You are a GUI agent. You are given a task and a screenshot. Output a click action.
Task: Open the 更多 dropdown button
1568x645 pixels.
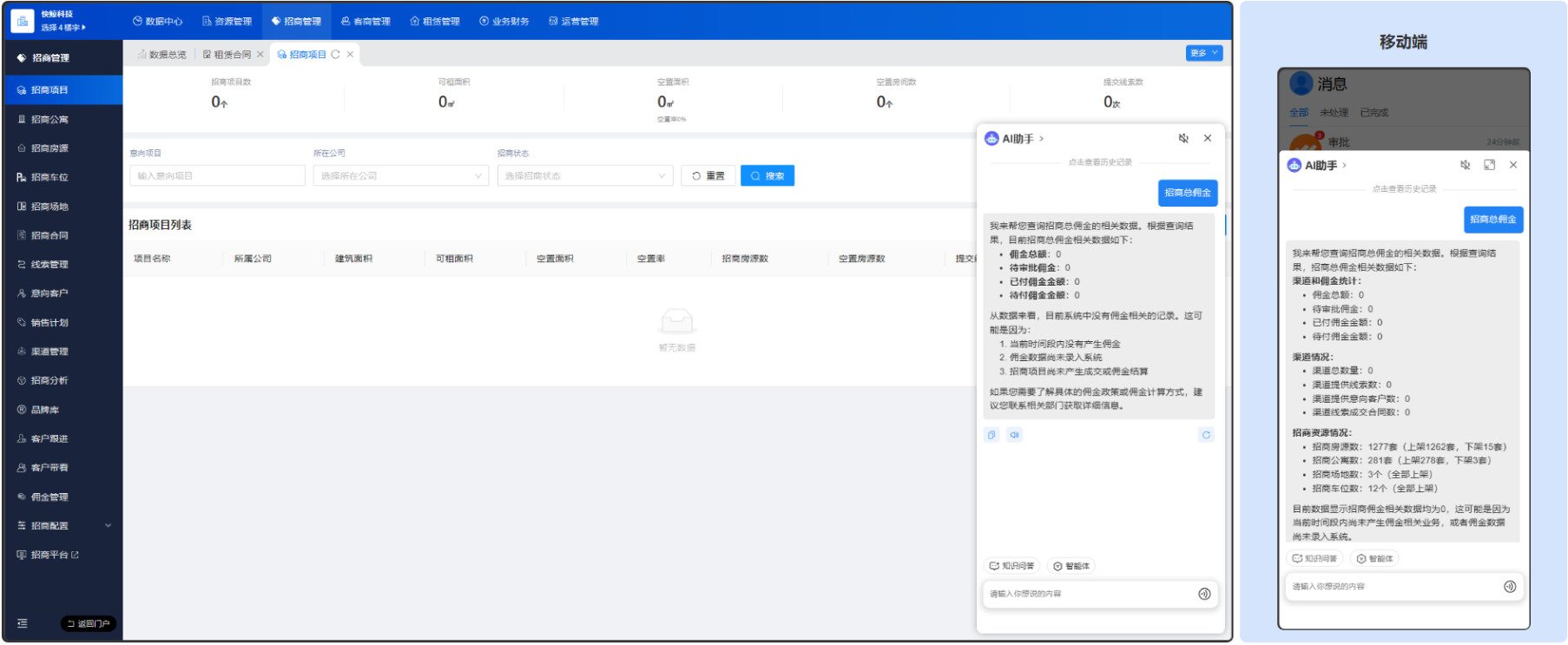click(x=1203, y=53)
